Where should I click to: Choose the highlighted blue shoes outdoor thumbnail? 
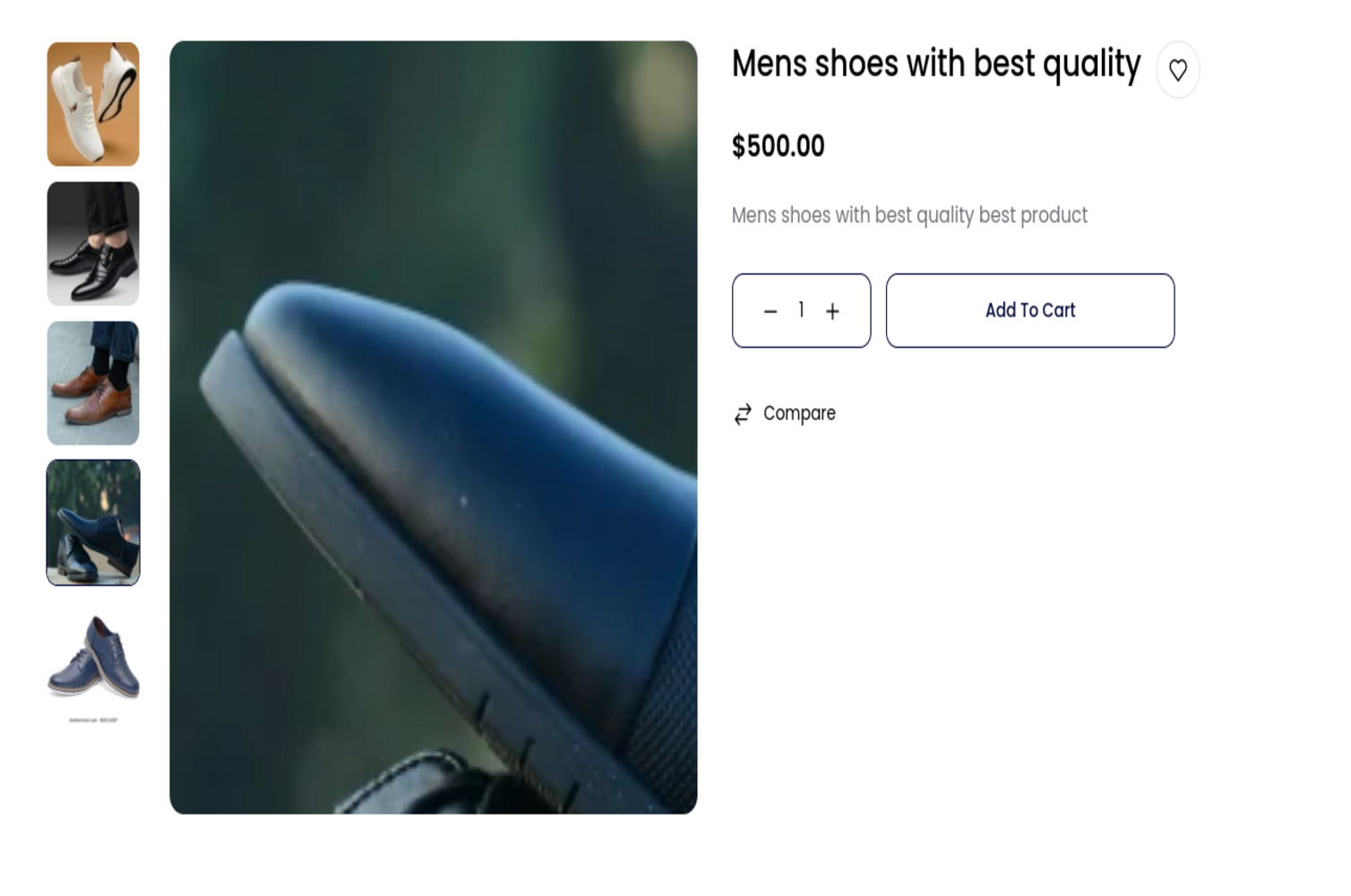pyautogui.click(x=93, y=523)
